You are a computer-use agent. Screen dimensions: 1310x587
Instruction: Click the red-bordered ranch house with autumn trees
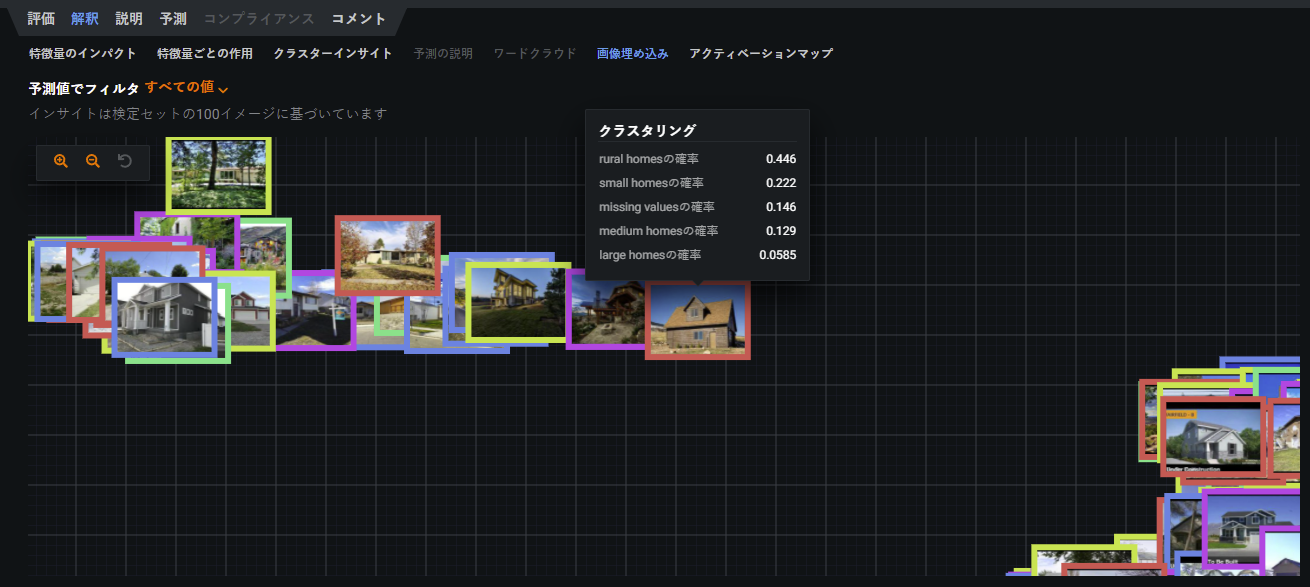click(387, 254)
